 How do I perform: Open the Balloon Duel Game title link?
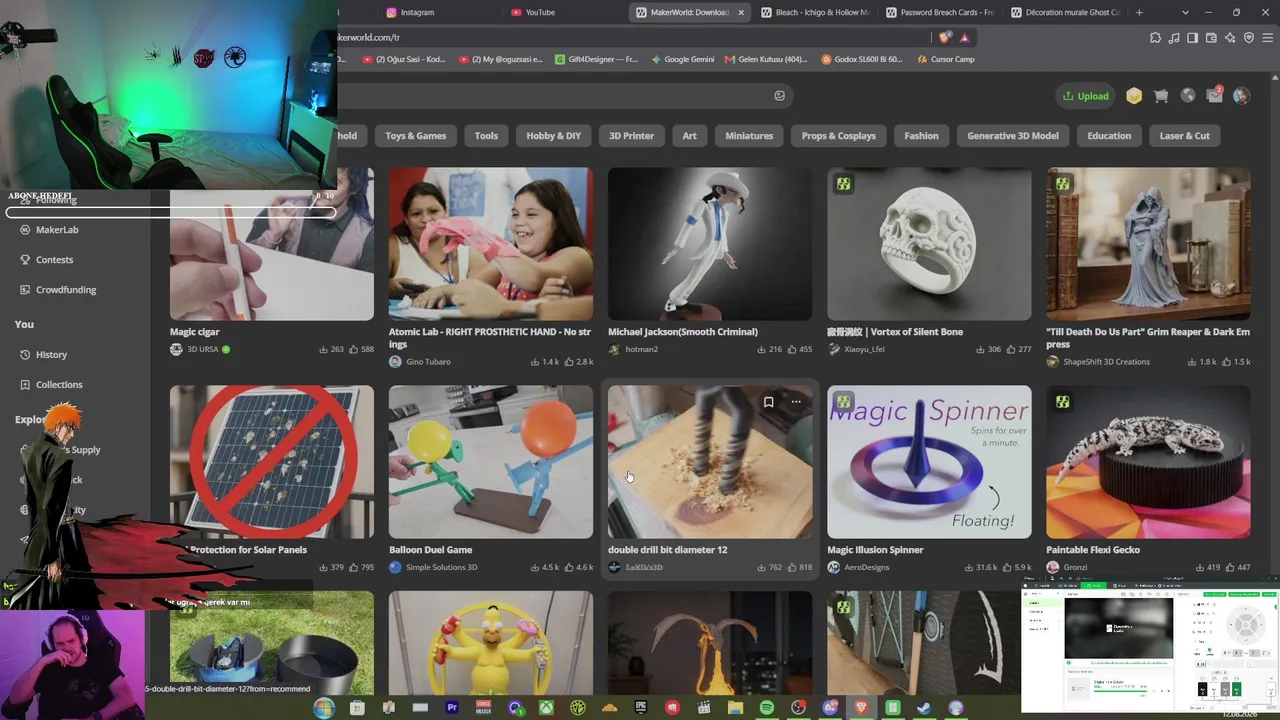tap(430, 550)
